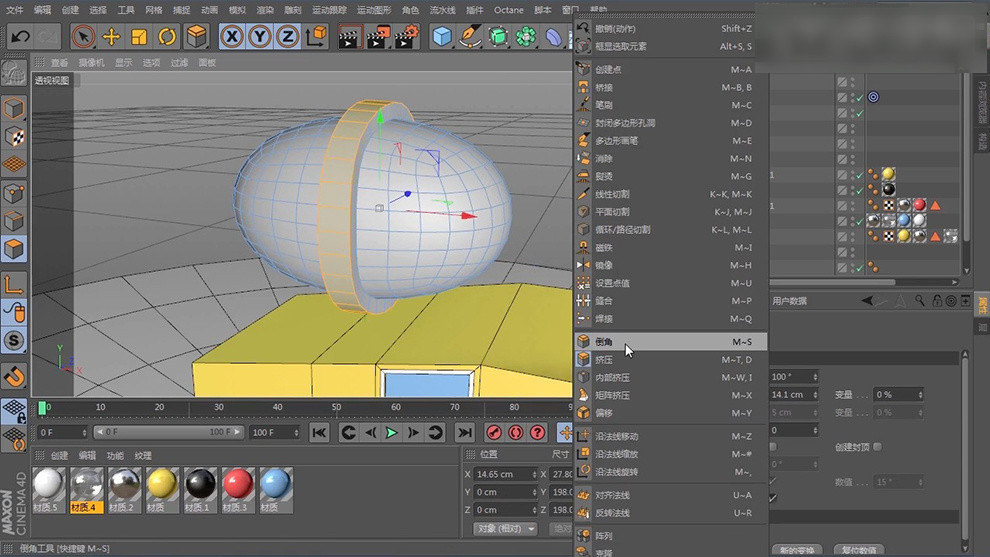This screenshot has width=990, height=557.
Task: Click the Undo arrow icon
Action: point(19,37)
